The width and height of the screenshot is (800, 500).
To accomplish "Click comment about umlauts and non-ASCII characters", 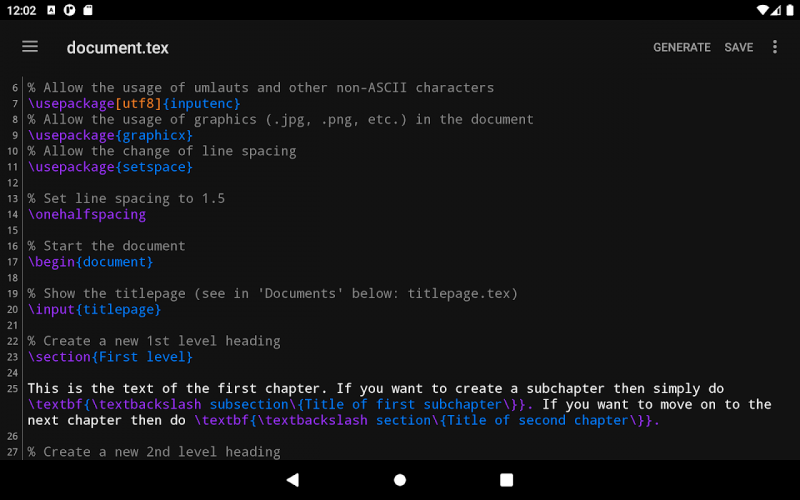I will click(261, 88).
